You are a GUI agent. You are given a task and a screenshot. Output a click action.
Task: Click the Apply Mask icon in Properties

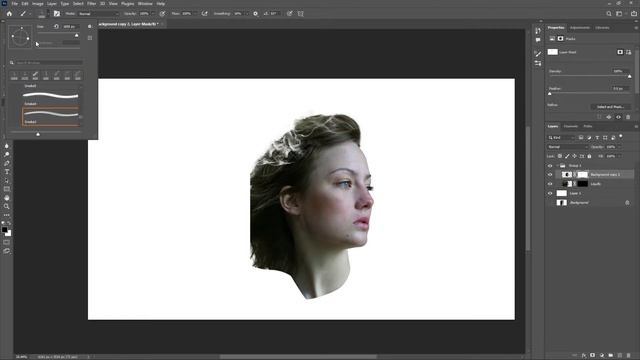tap(609, 117)
